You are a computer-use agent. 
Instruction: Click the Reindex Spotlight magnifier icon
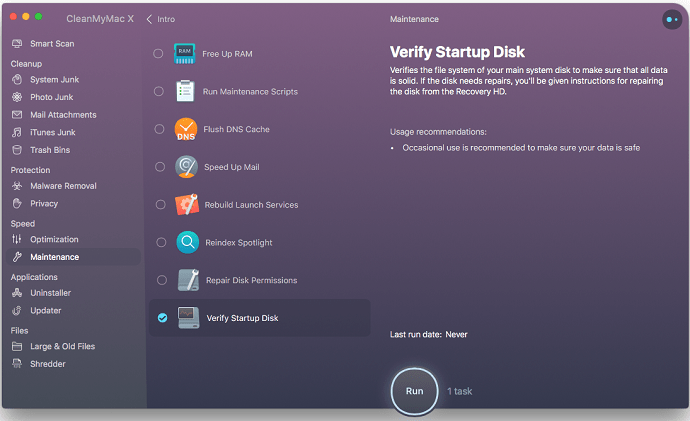(187, 242)
